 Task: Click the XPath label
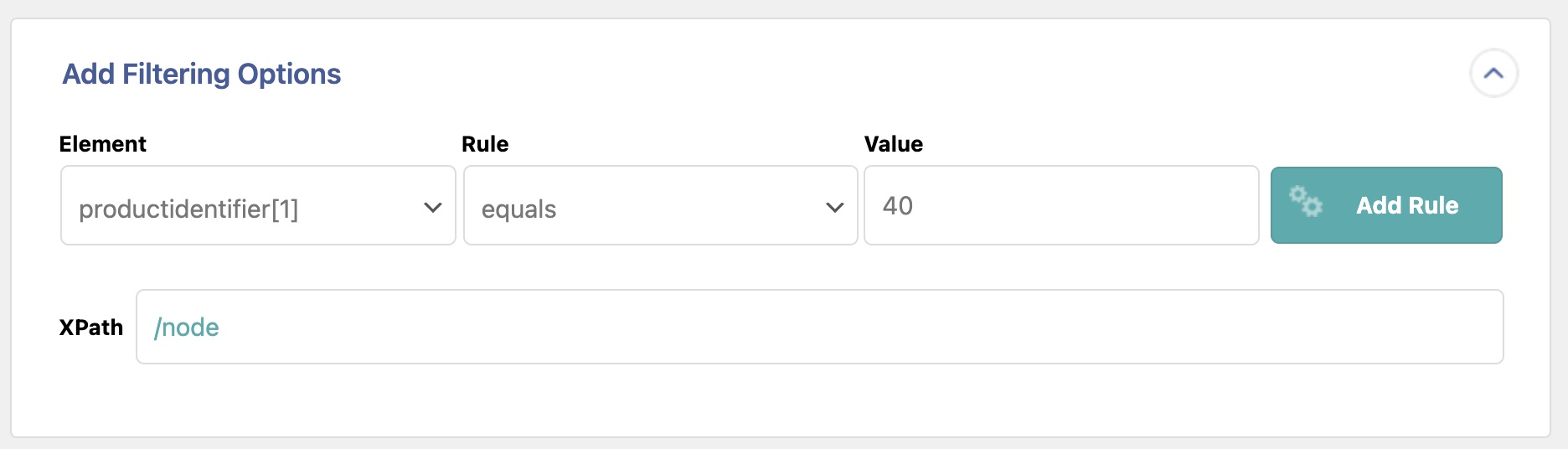pos(90,328)
